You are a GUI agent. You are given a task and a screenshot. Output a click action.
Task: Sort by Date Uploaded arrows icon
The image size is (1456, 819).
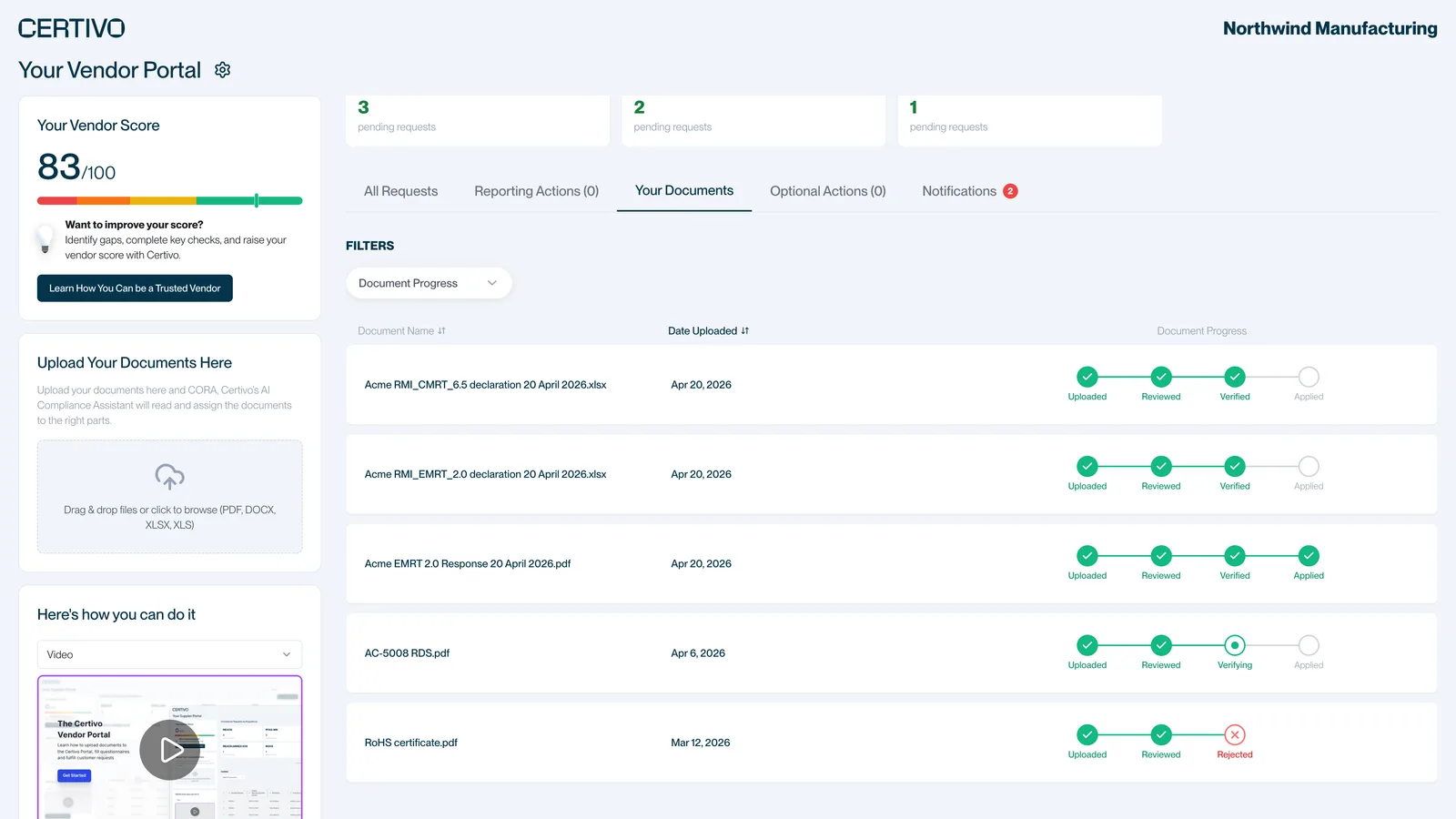[745, 331]
